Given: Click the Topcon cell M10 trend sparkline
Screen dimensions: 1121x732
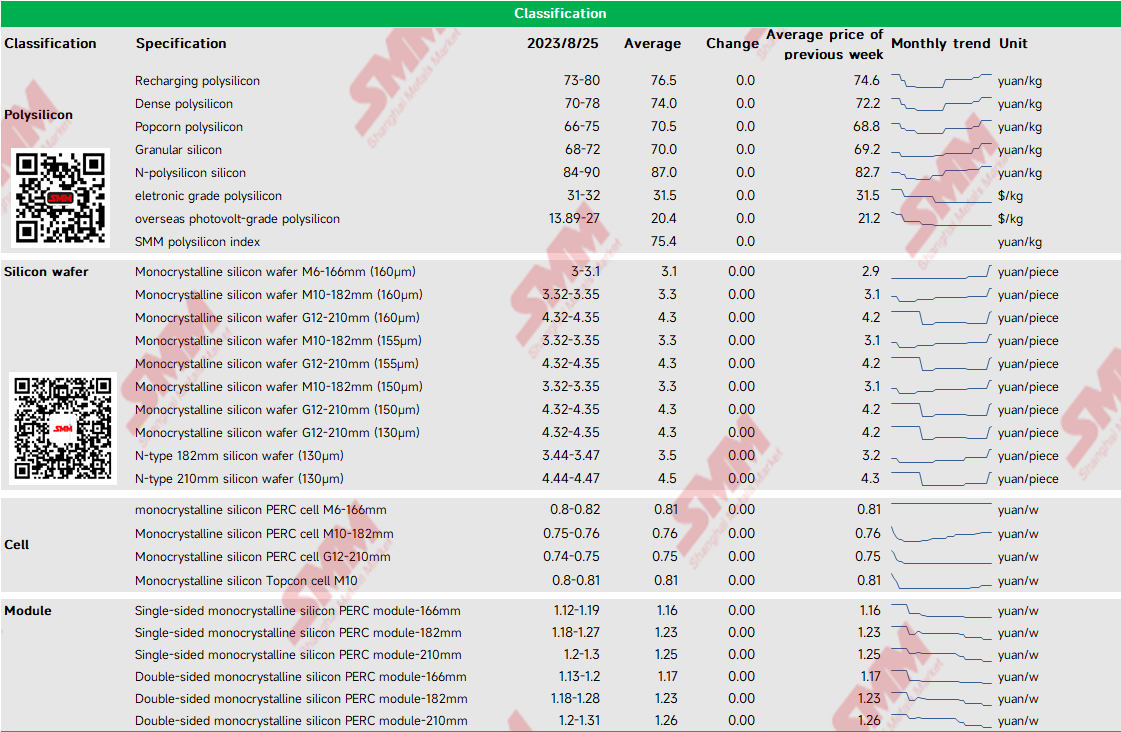Looking at the screenshot, I should pyautogui.click(x=941, y=580).
